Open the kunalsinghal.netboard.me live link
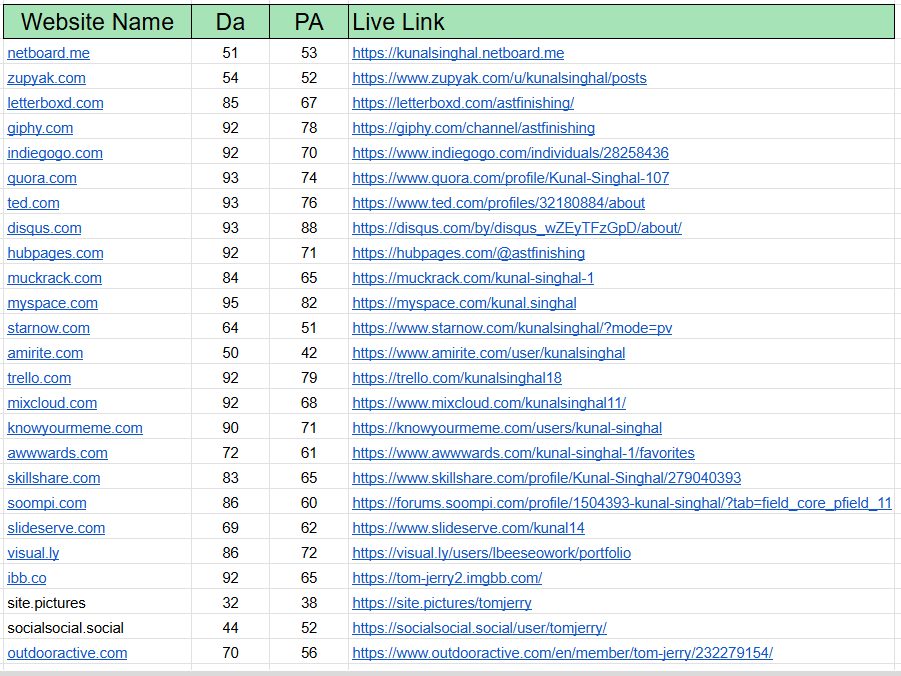The height and width of the screenshot is (676, 901). (x=458, y=53)
